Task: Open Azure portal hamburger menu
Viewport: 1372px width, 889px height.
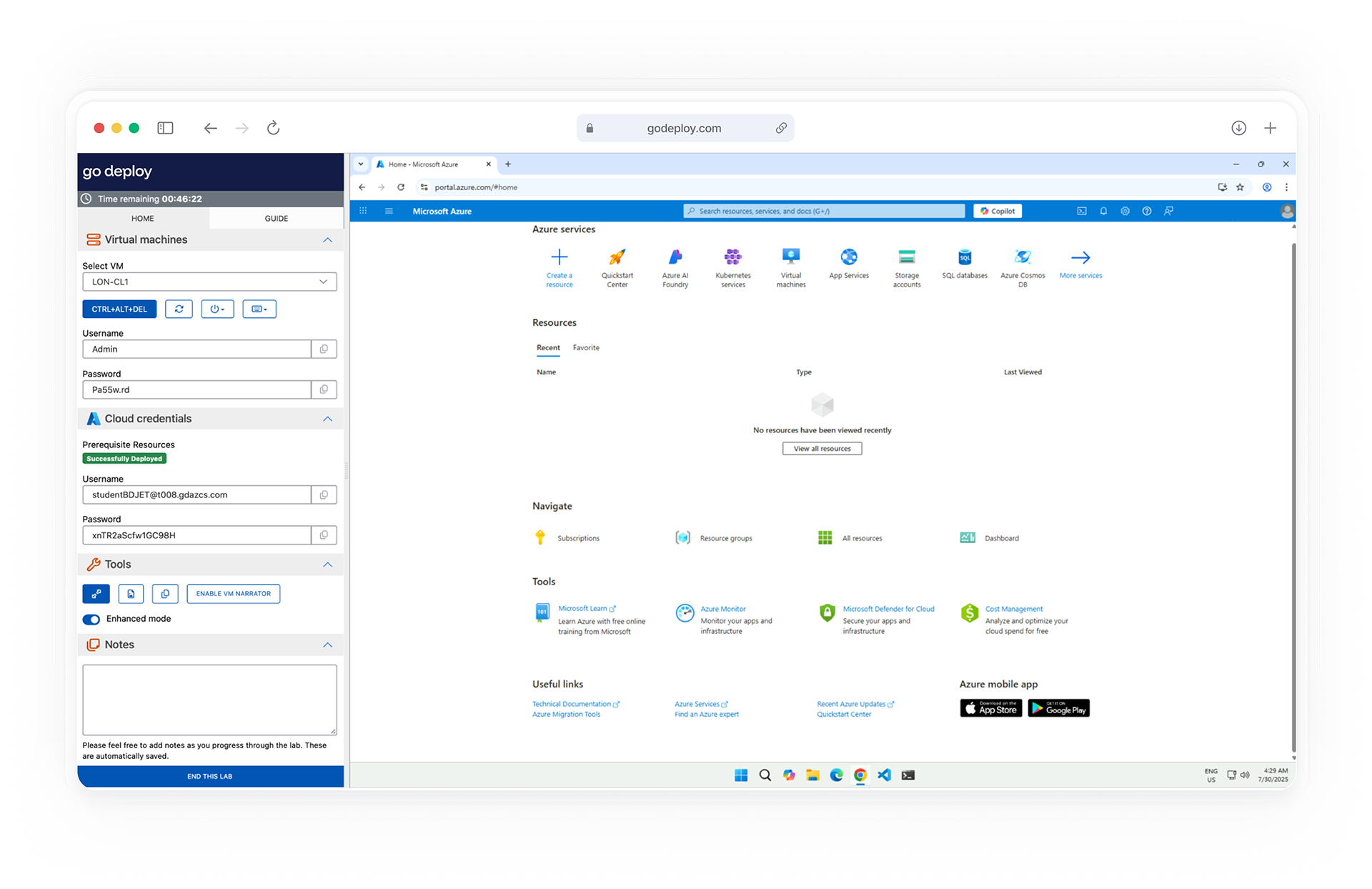Action: click(389, 211)
